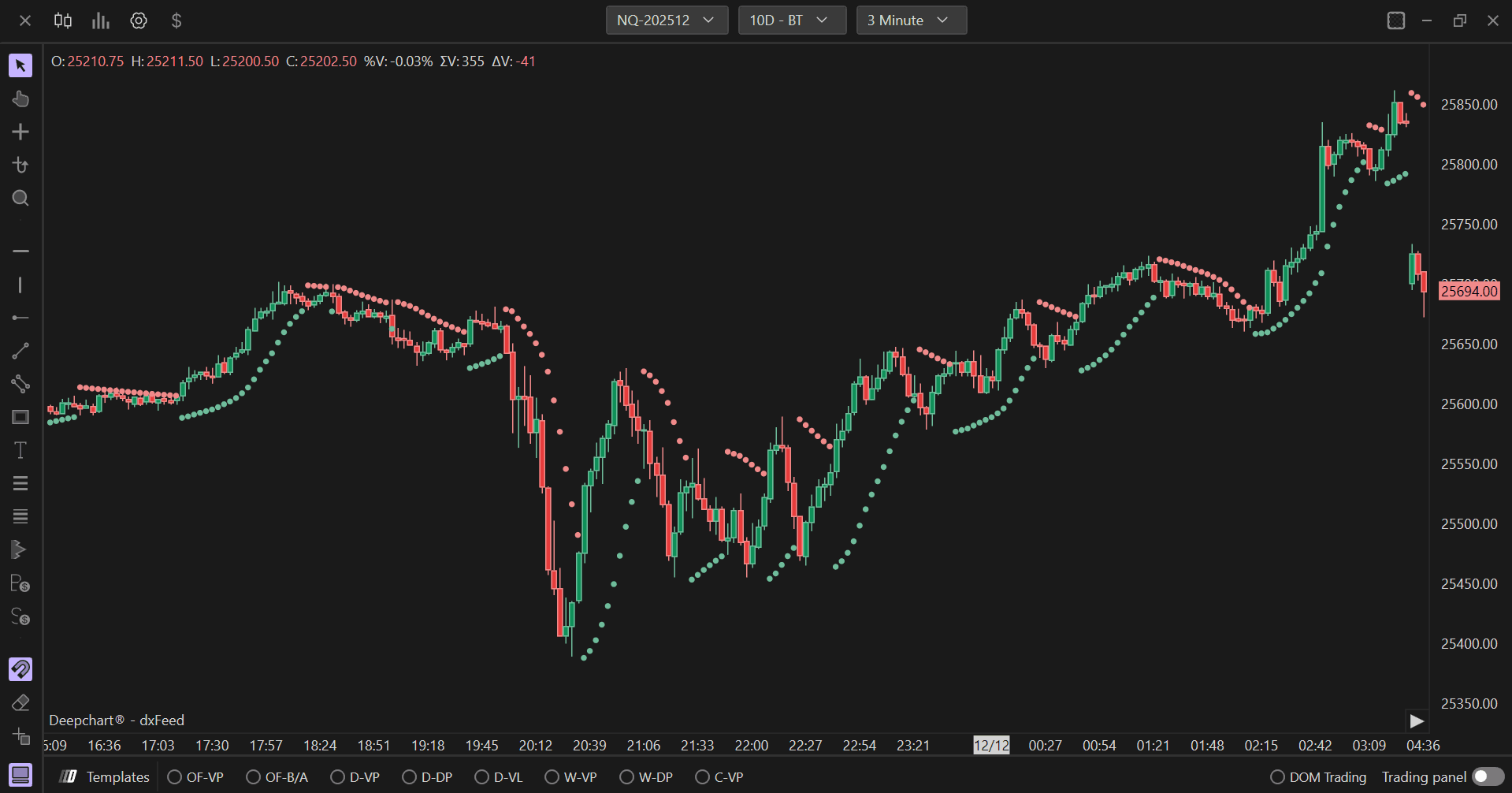Viewport: 1512px width, 793px height.
Task: Select the hand pan tool
Action: (20, 99)
